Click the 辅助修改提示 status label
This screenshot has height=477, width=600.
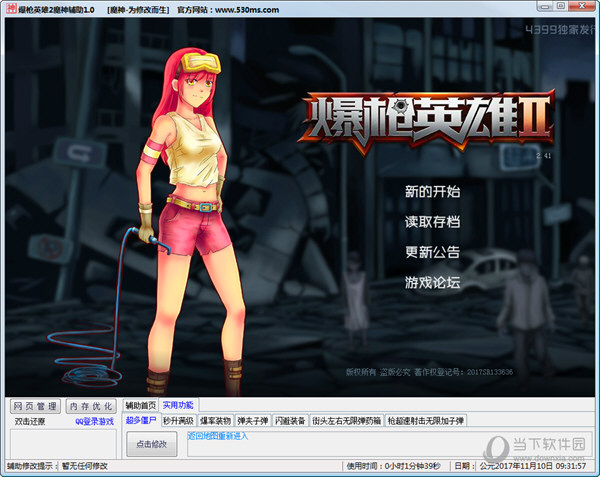pos(30,466)
